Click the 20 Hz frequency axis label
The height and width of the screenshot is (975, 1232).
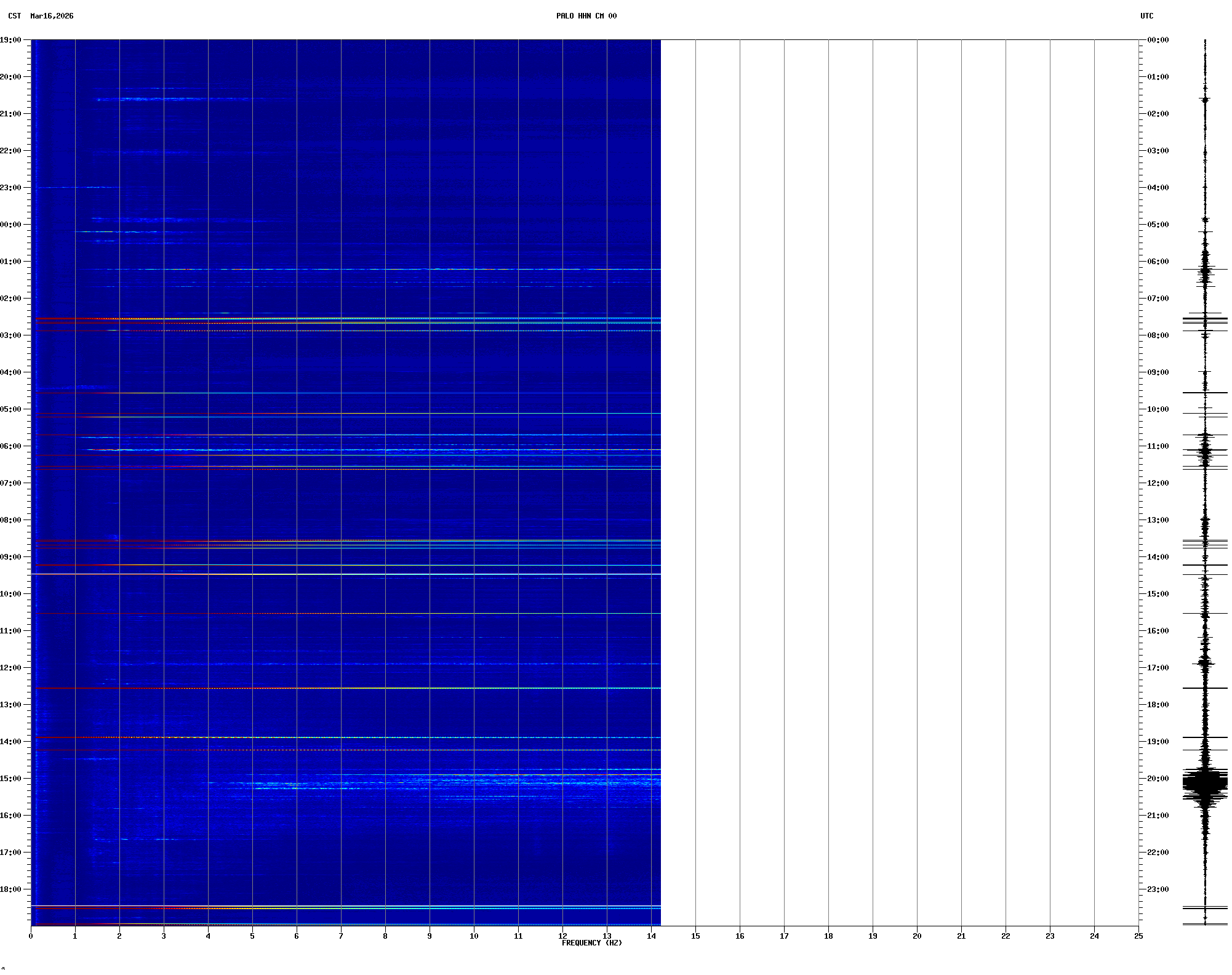917,936
